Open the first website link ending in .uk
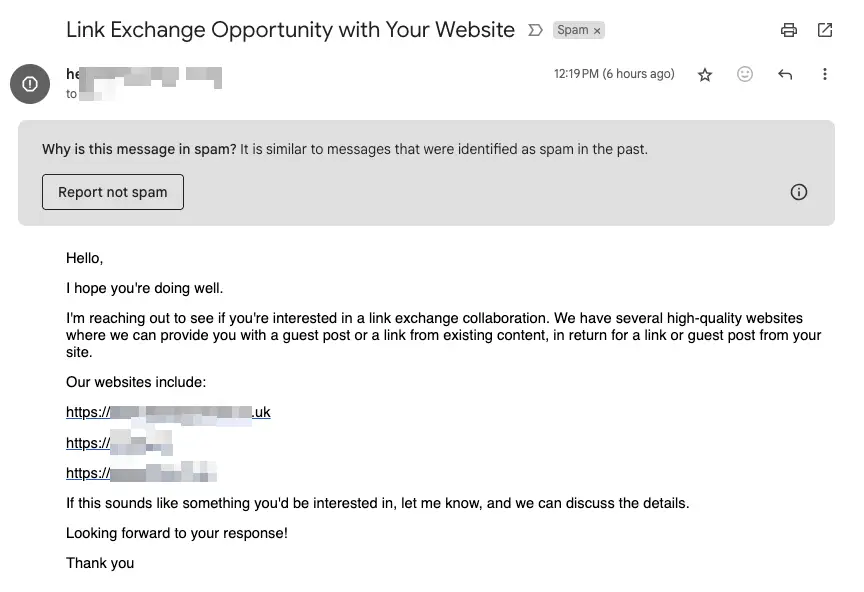Viewport: 864px width, 592px height. pos(168,412)
